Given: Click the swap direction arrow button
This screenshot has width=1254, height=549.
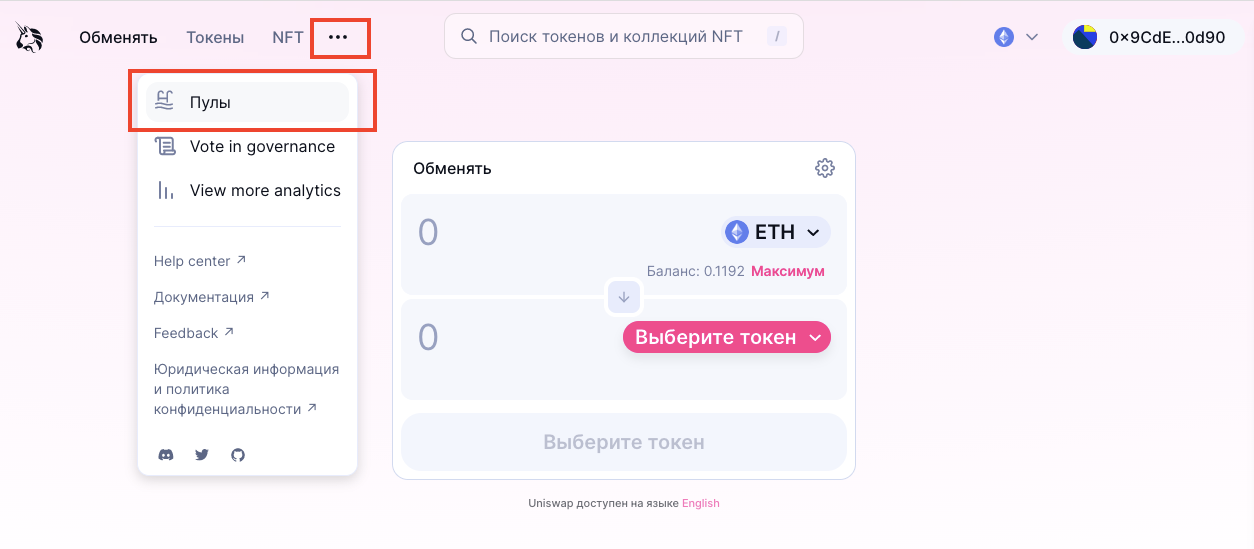Looking at the screenshot, I should point(624,296).
